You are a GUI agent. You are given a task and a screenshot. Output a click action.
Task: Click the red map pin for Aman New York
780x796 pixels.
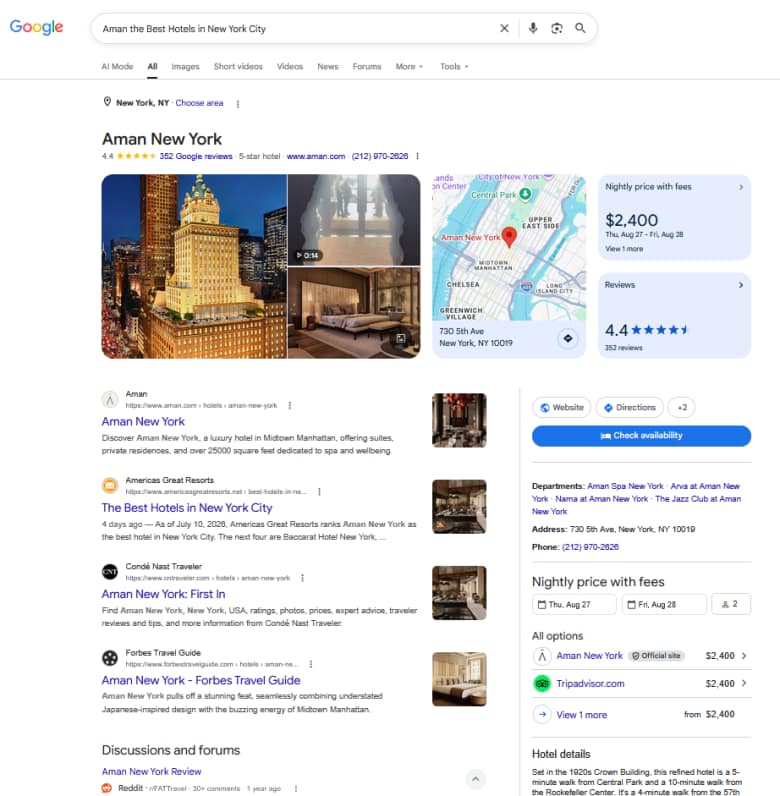[509, 237]
